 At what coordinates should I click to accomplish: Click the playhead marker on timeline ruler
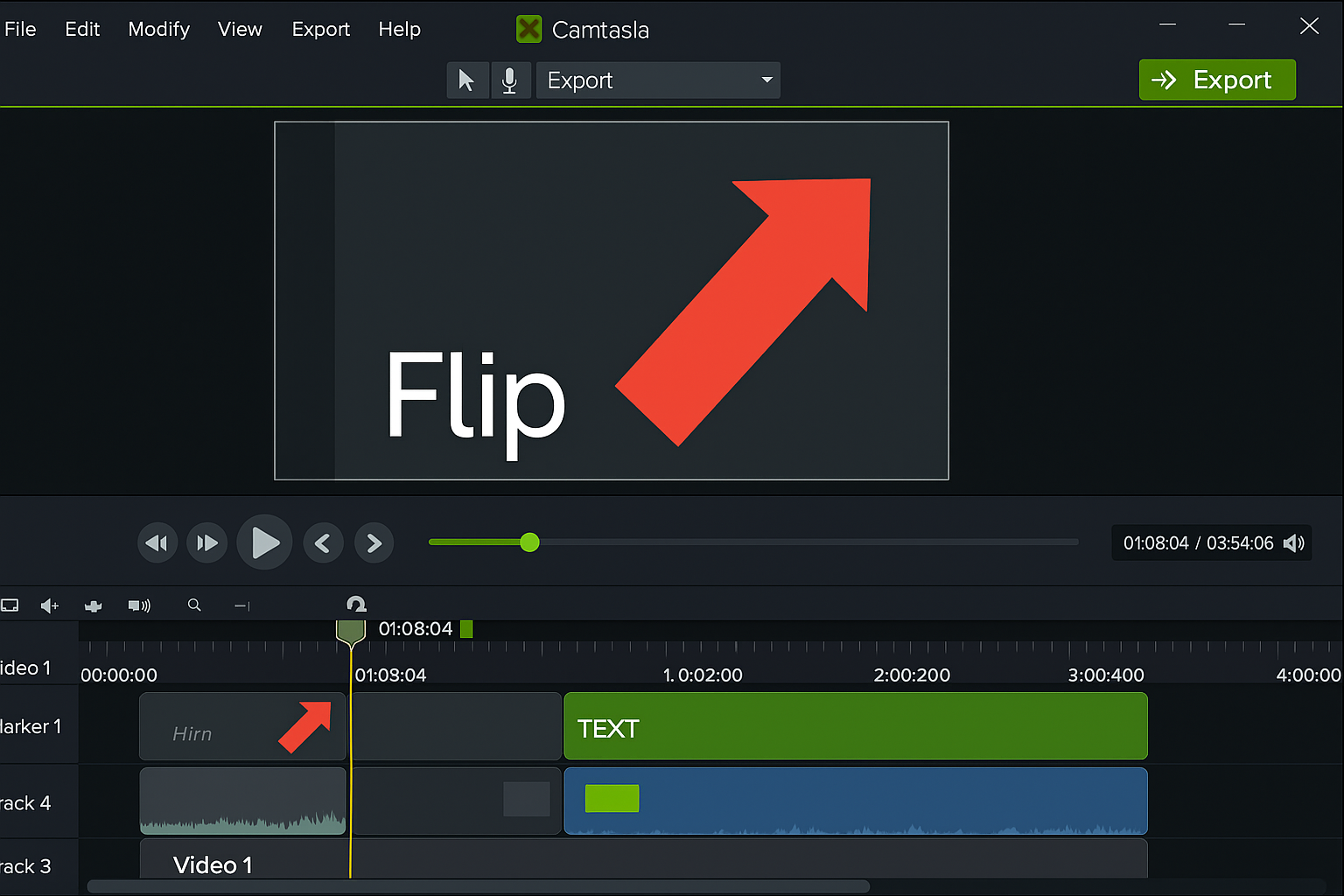[x=351, y=632]
